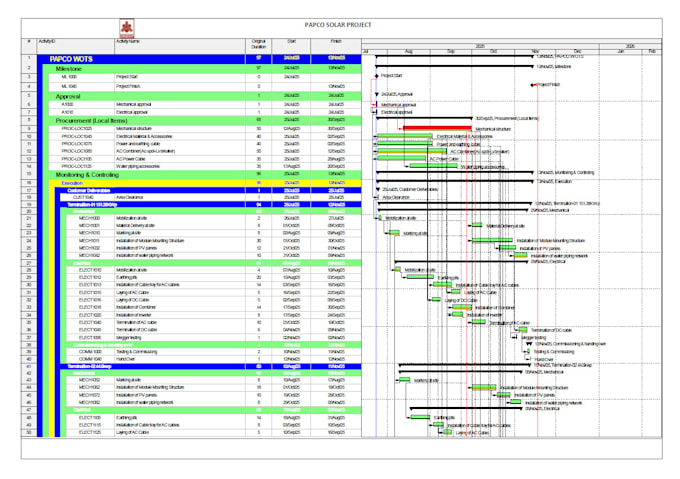The height and width of the screenshot is (479, 680).
Task: Click the Installation of Inverter activity name
Action: tap(133, 315)
